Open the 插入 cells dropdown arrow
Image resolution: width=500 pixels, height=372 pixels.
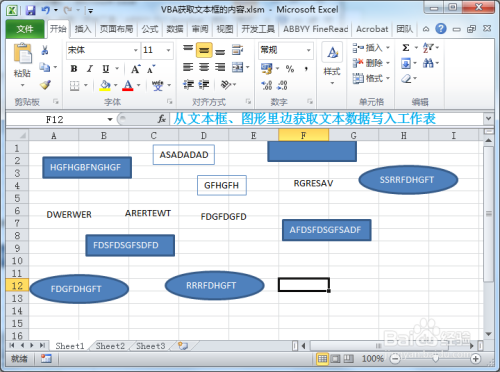click(x=388, y=48)
